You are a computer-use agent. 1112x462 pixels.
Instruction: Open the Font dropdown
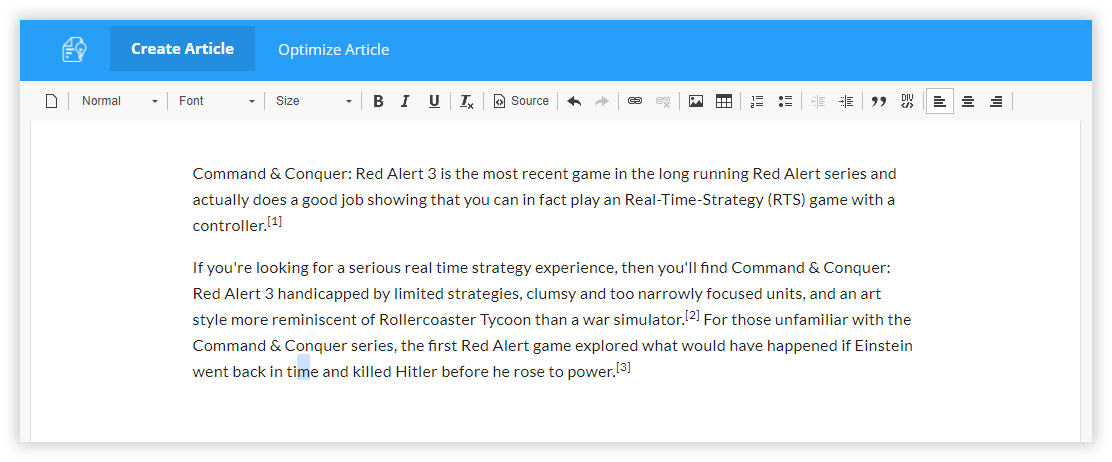(216, 101)
